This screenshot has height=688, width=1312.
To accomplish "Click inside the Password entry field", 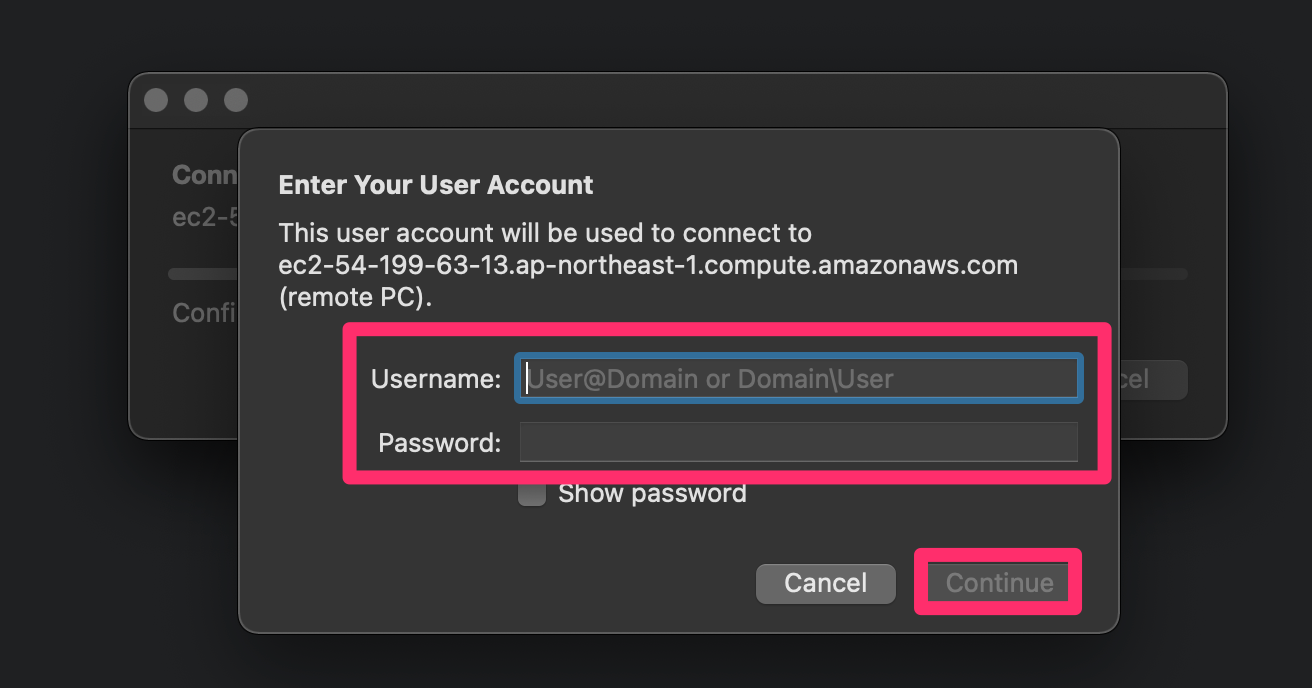I will coord(797,442).
